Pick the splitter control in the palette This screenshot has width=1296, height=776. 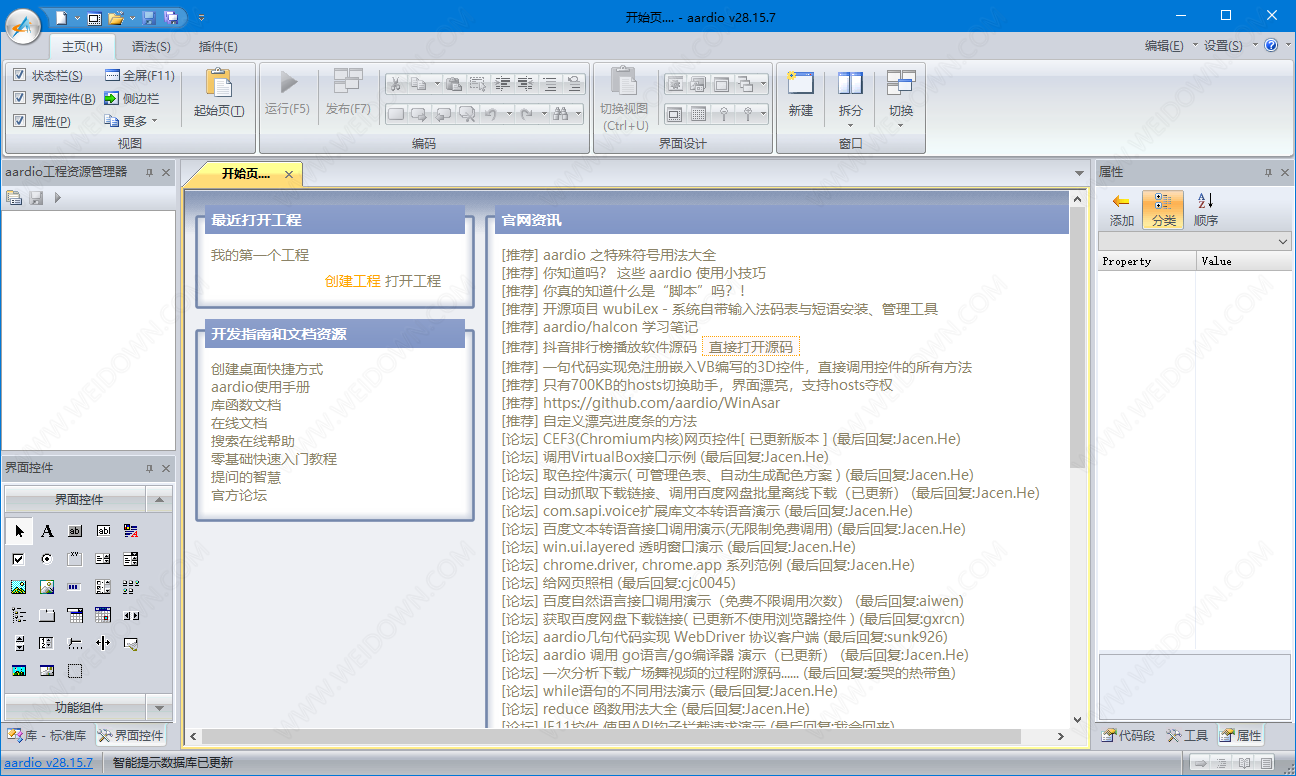pyautogui.click(x=103, y=643)
